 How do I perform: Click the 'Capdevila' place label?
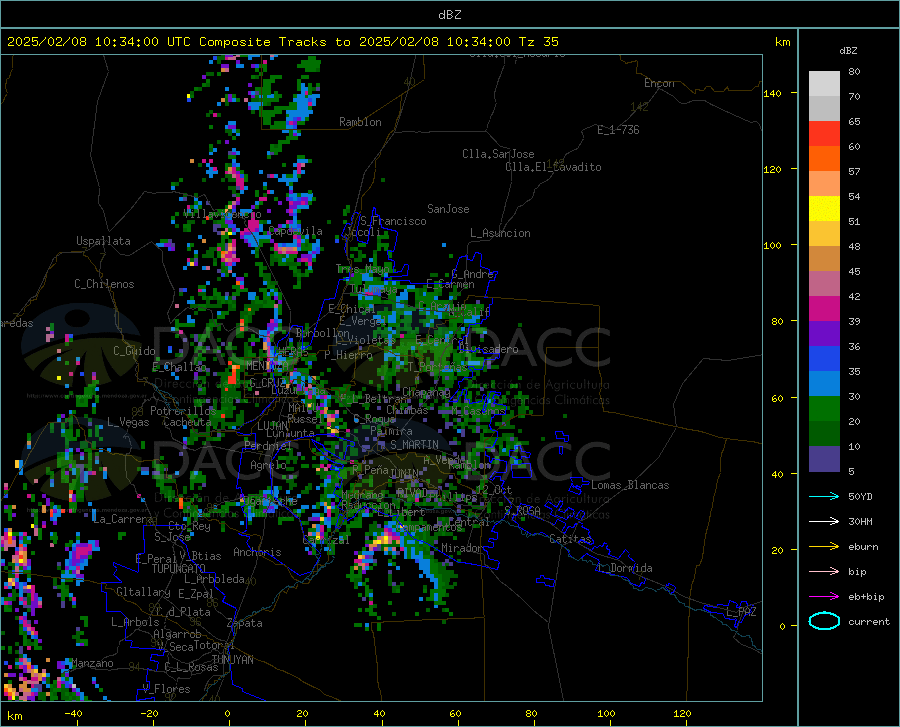click(x=295, y=231)
